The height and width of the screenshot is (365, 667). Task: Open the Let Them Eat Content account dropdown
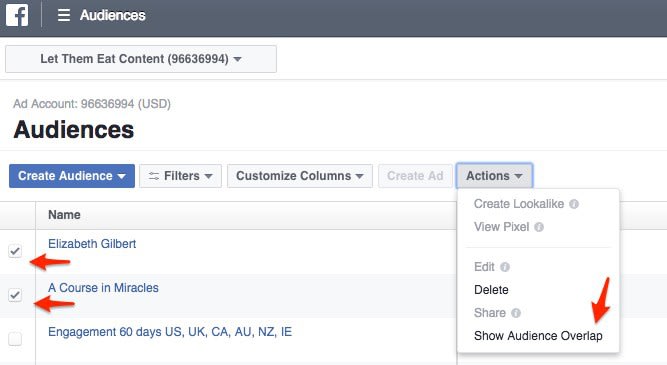pos(141,59)
